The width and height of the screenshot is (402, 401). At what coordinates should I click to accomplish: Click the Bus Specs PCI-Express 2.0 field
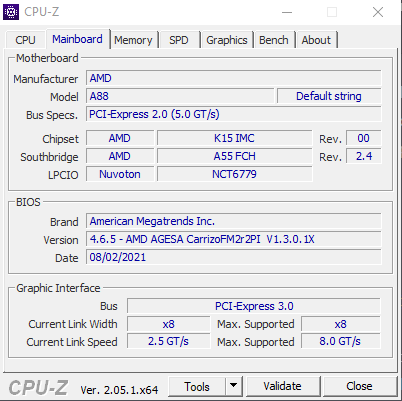coord(233,114)
